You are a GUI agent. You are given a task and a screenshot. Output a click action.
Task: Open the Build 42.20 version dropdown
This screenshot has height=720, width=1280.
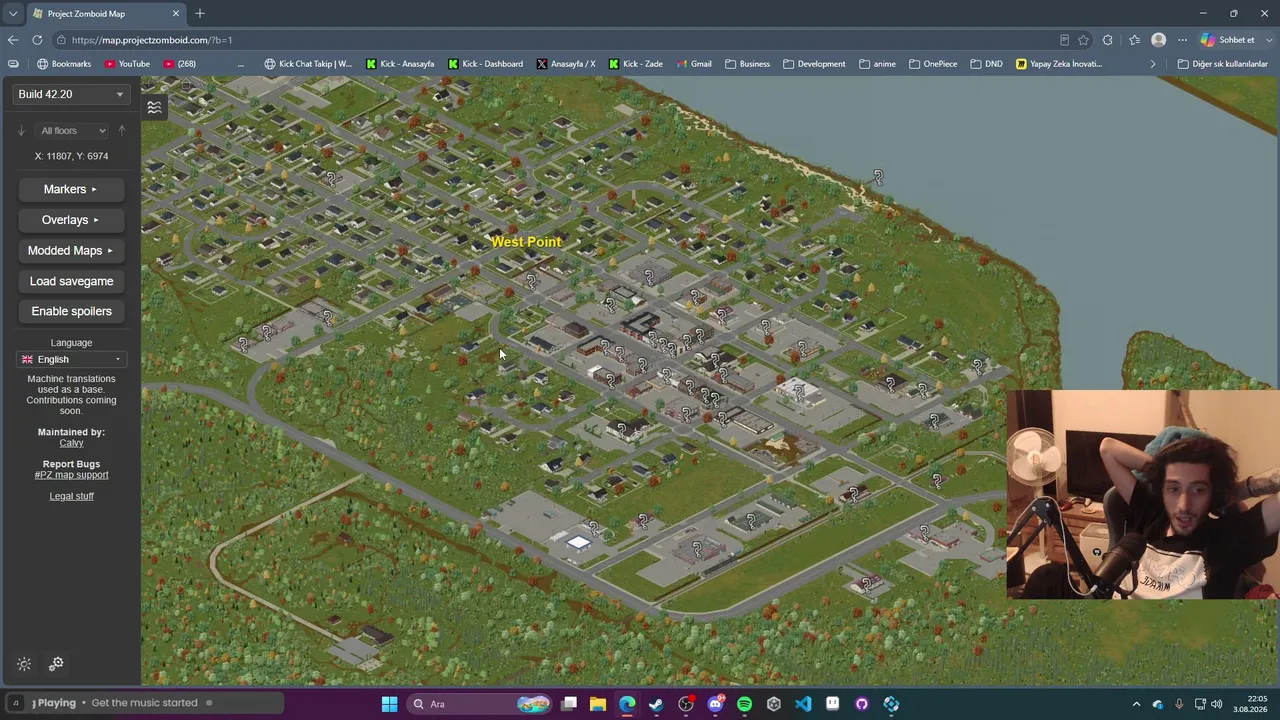(x=71, y=94)
